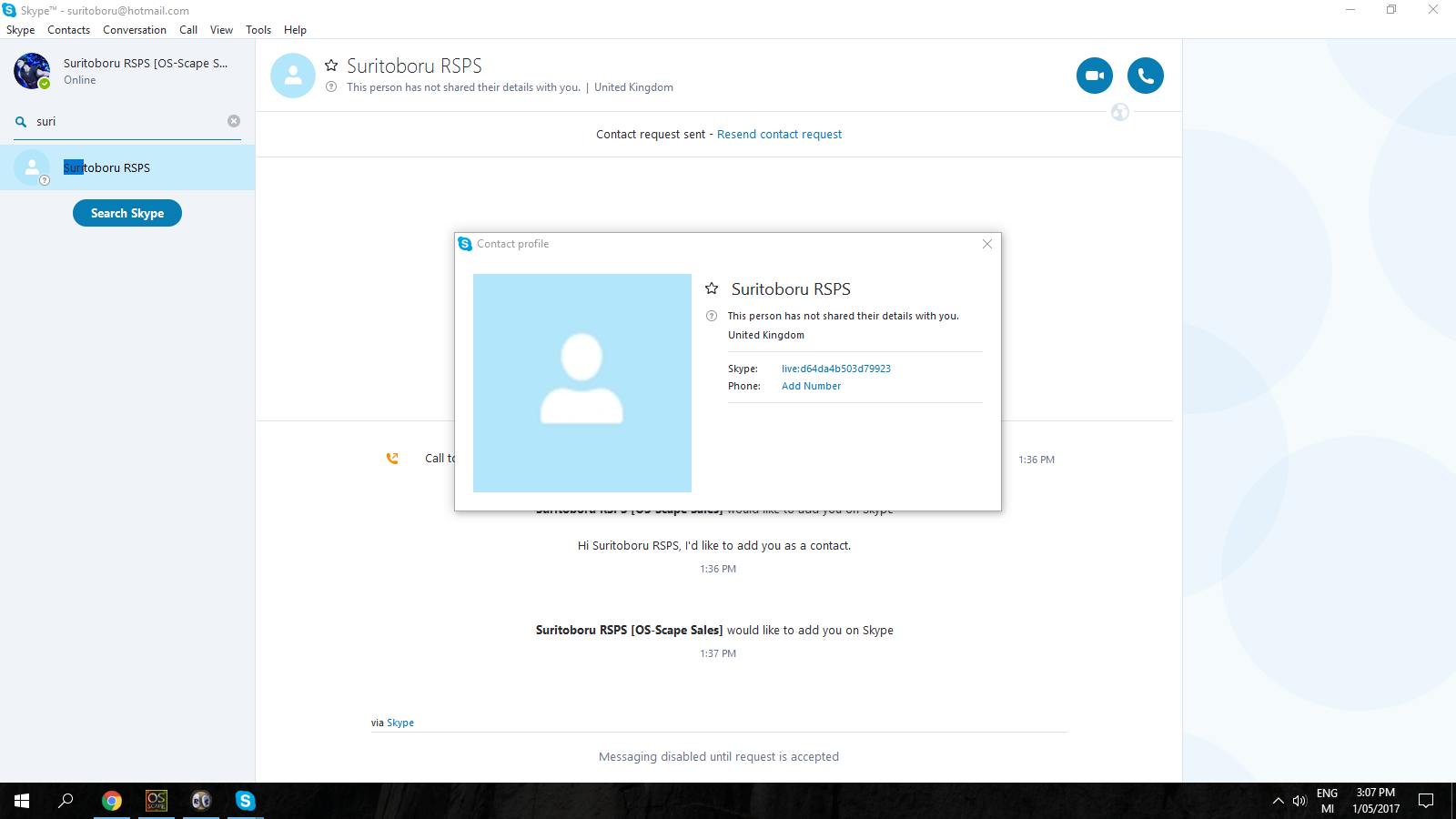Click your display name Suritoboru RSPS [OS-Scape S...
Image resolution: width=1456 pixels, height=819 pixels.
[x=146, y=63]
